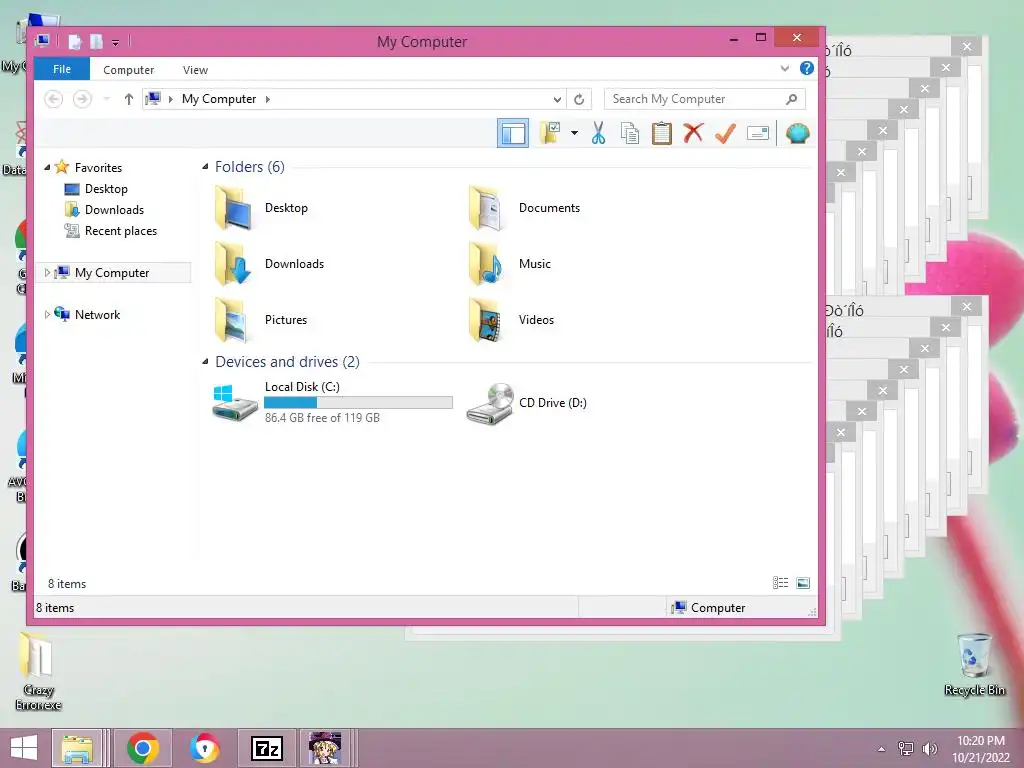Click My Computer in the address breadcrumb
Image resolution: width=1024 pixels, height=768 pixels.
point(219,99)
